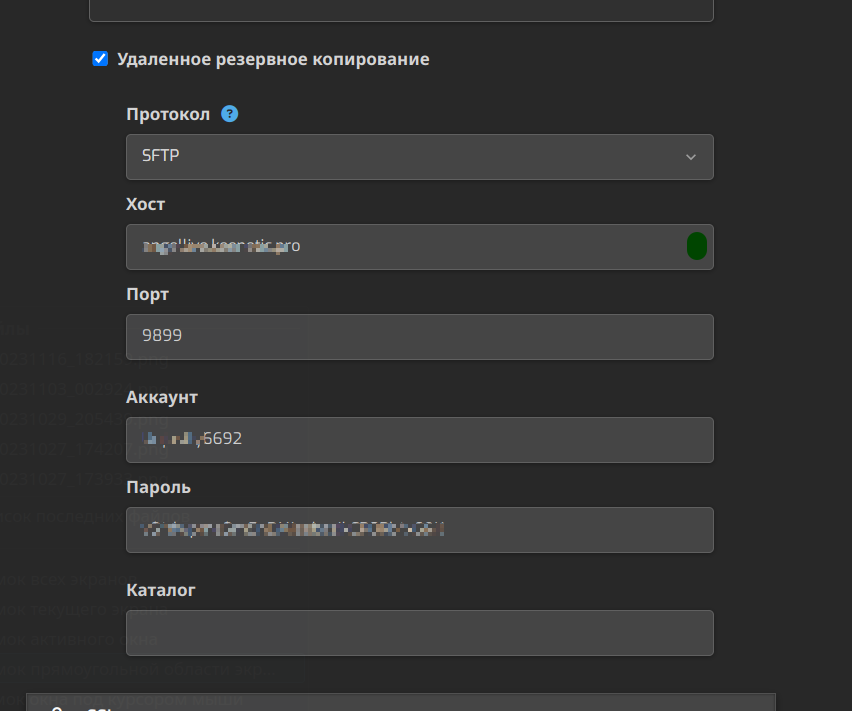Image resolution: width=852 pixels, height=711 pixels.
Task: Focus the empty Каталог input field
Action: coord(419,633)
